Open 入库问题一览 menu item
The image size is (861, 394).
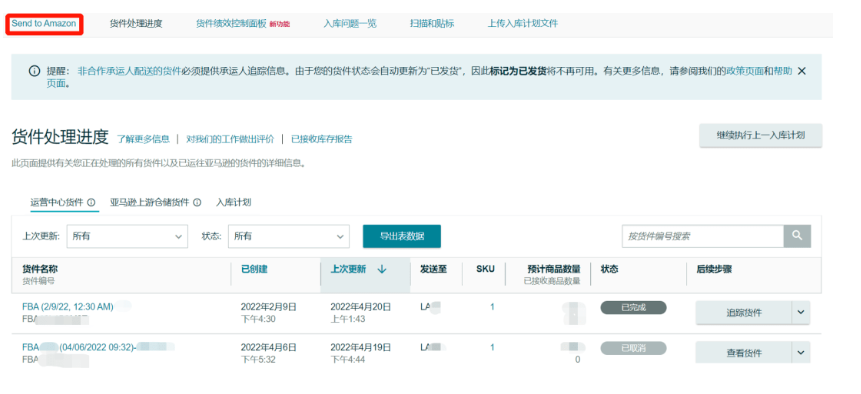pyautogui.click(x=350, y=24)
